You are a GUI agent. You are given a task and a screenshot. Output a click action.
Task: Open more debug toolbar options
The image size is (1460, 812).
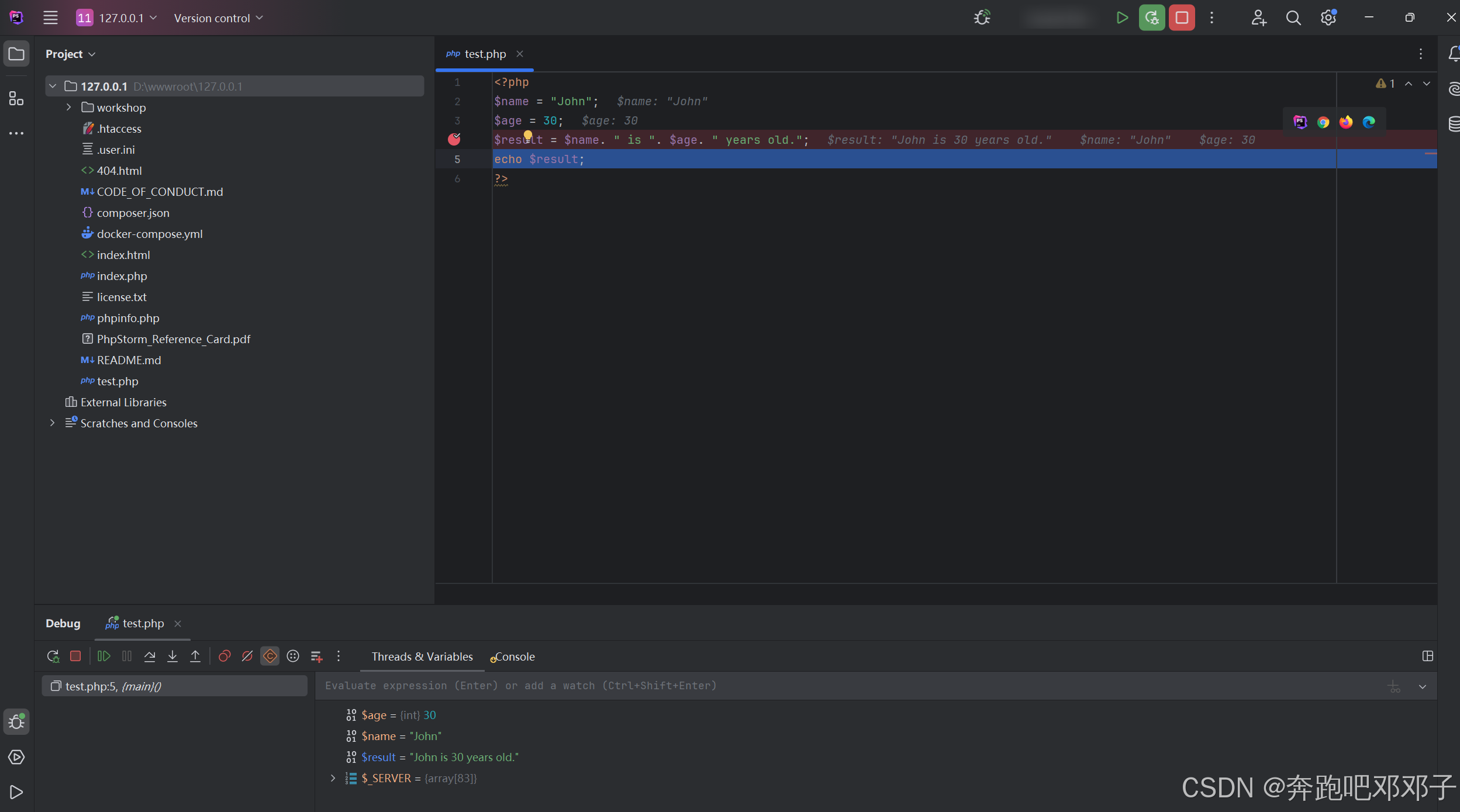(x=339, y=656)
